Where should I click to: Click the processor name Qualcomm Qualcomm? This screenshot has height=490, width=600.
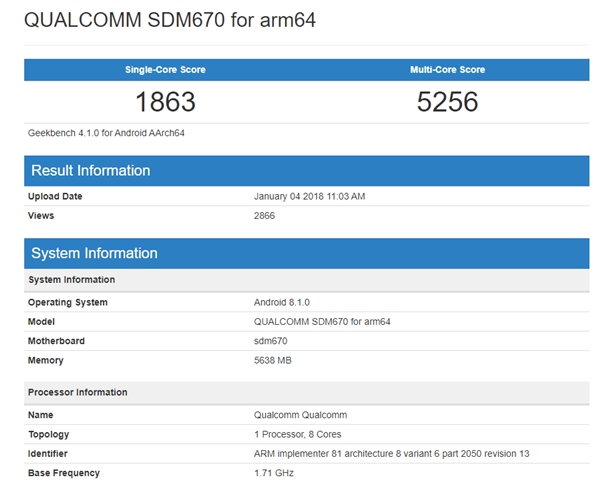click(302, 415)
